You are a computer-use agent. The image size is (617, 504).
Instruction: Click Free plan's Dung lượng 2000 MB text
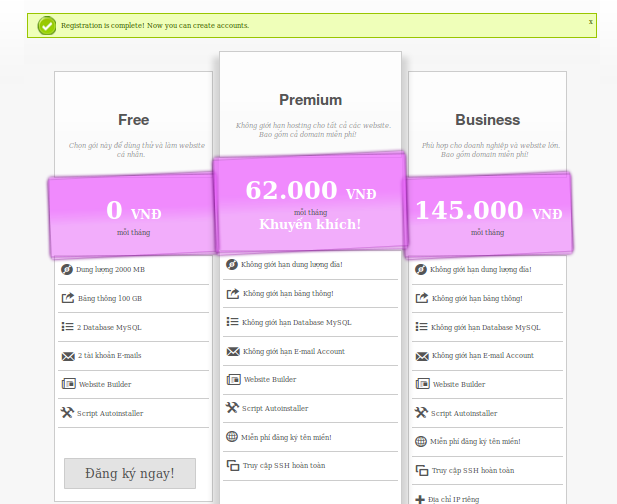tap(111, 270)
